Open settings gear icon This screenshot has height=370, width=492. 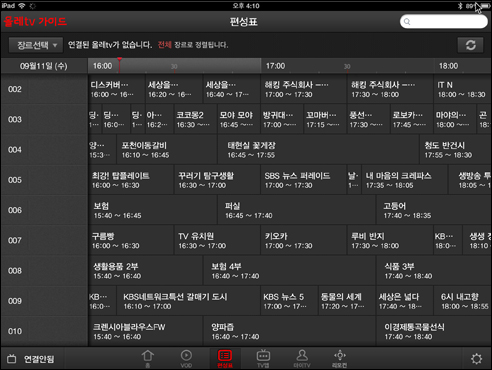[476, 359]
